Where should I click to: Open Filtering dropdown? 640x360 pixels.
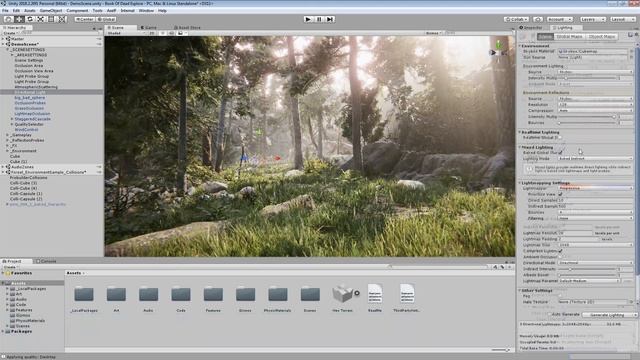coord(595,218)
